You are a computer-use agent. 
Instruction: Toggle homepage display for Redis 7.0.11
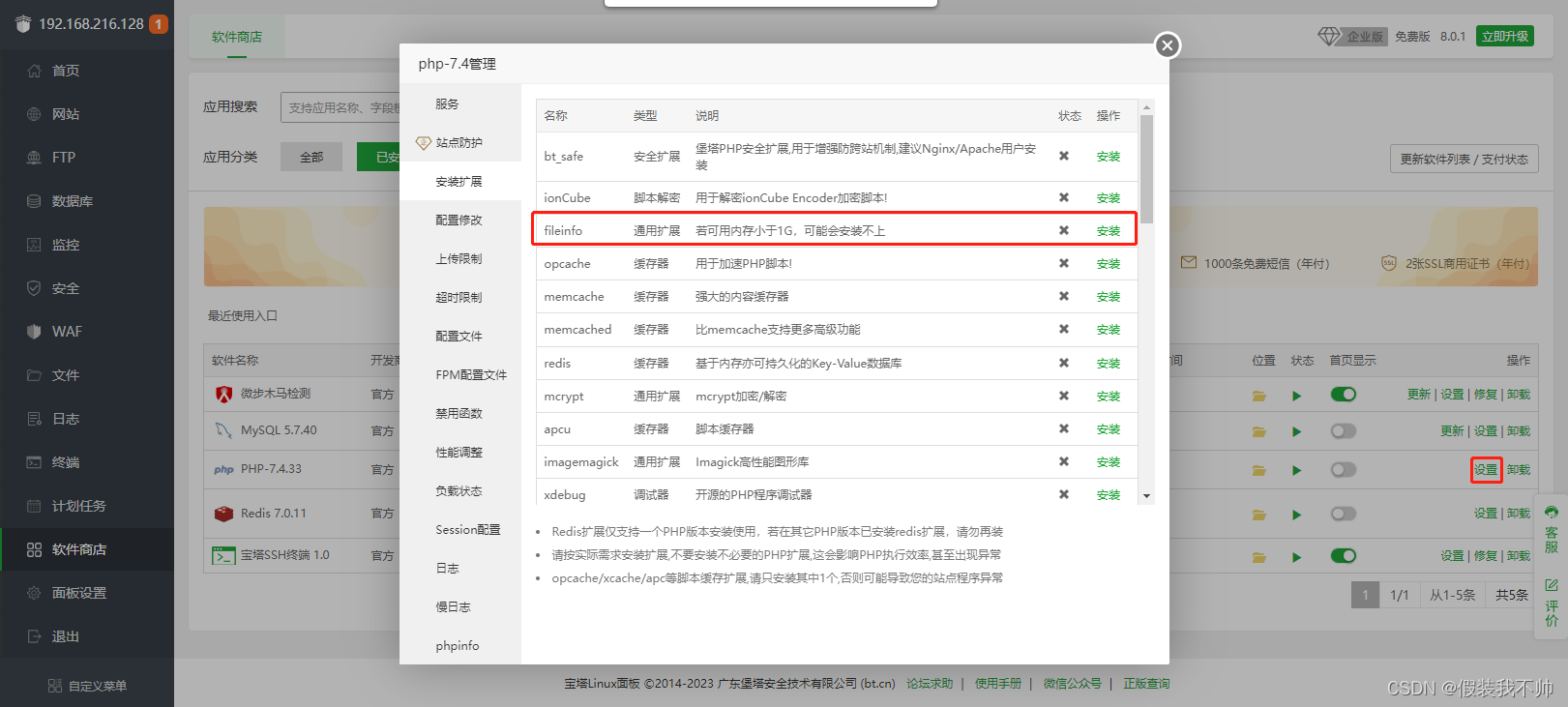coord(1343,514)
